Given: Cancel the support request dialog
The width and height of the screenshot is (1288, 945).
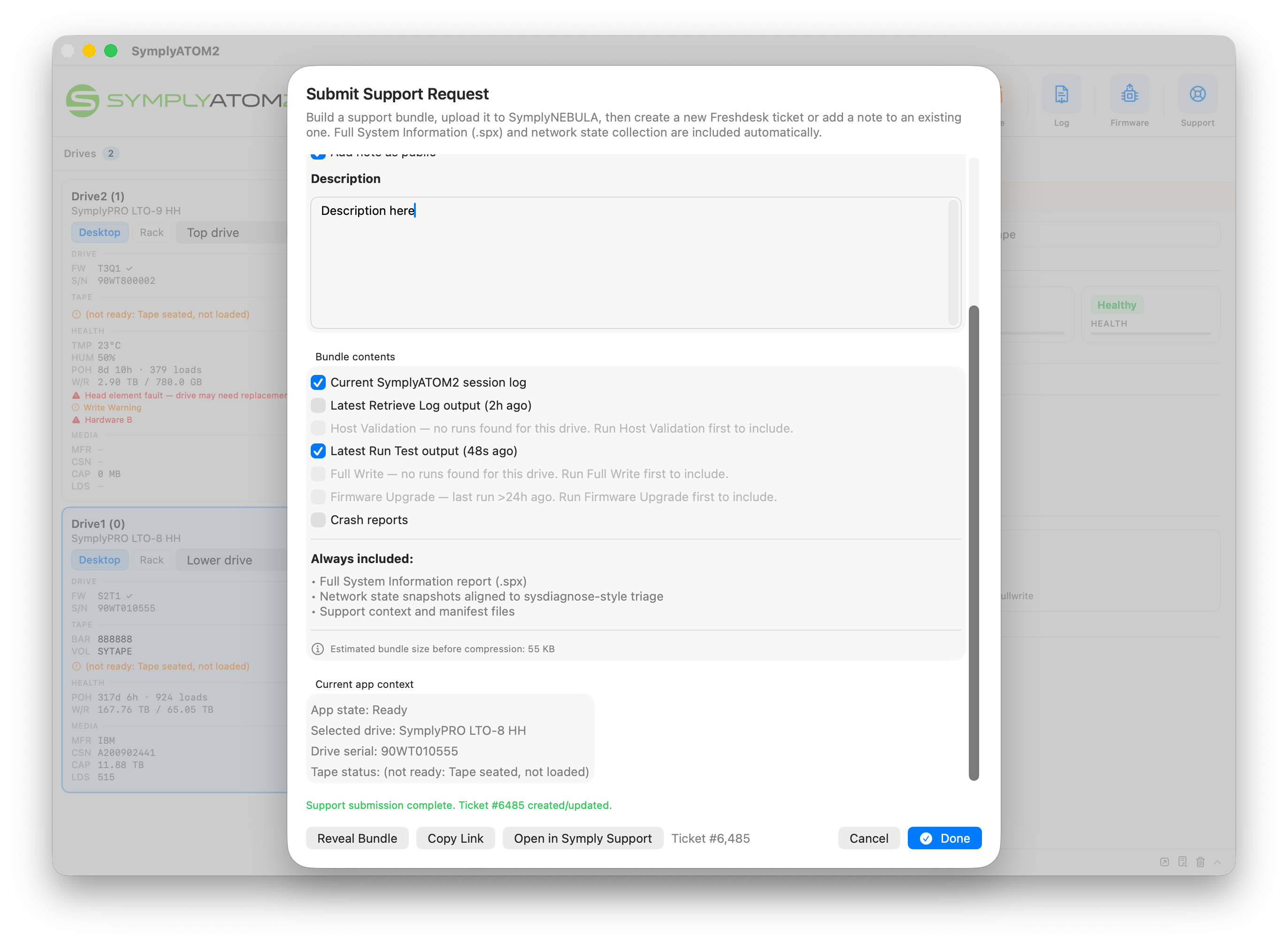Looking at the screenshot, I should [868, 838].
